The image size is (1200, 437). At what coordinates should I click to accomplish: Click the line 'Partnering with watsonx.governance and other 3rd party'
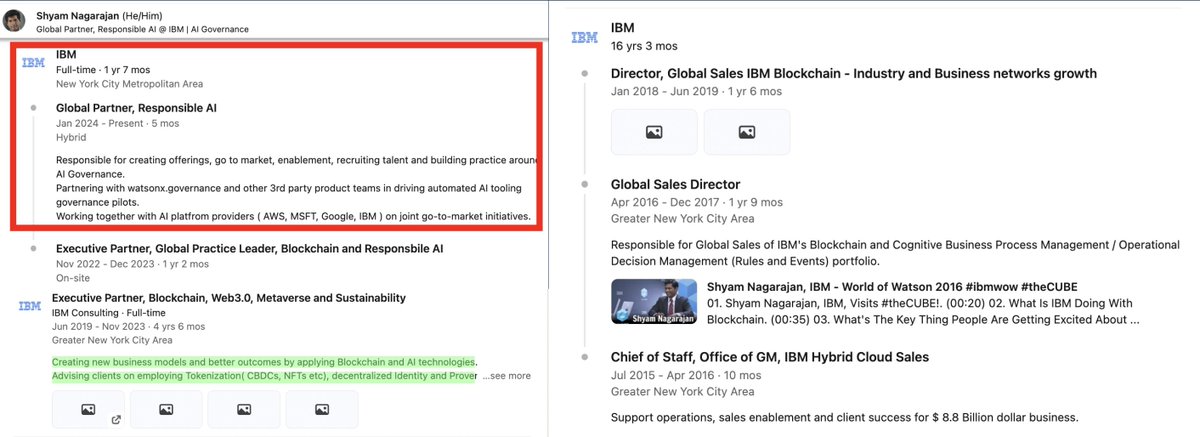tap(289, 188)
